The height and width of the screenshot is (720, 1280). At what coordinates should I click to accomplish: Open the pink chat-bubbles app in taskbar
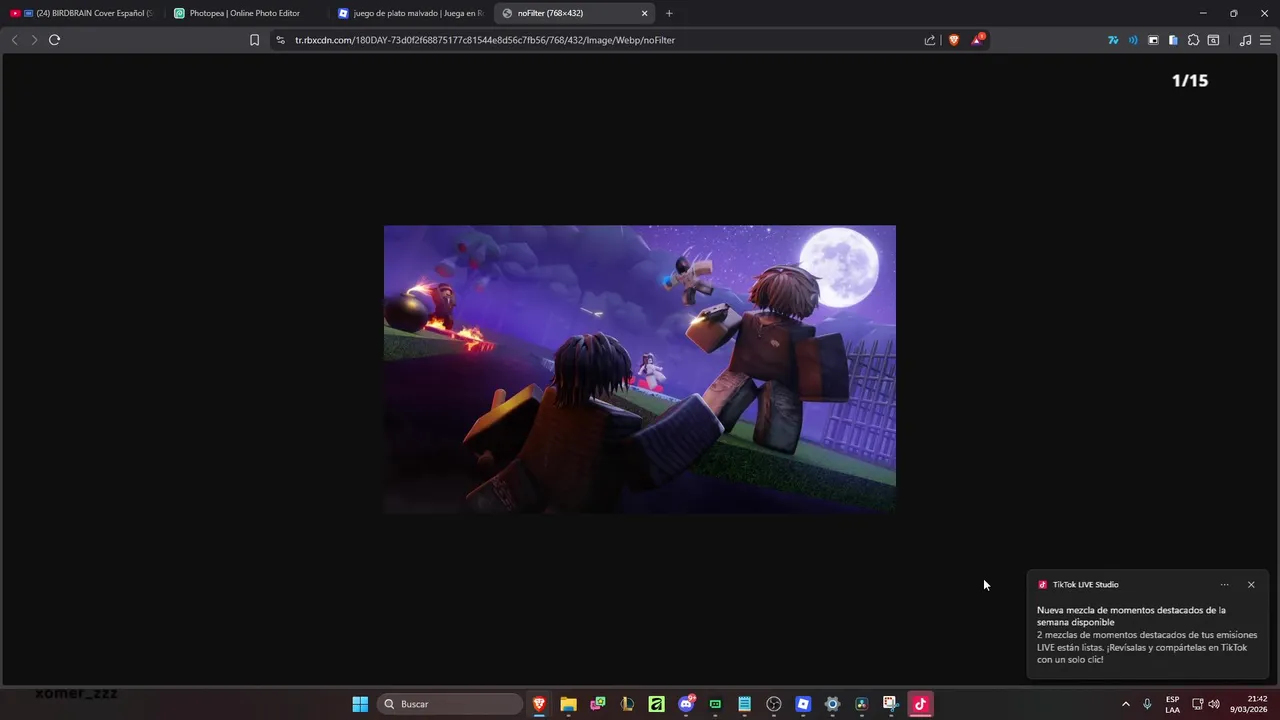coord(598,704)
